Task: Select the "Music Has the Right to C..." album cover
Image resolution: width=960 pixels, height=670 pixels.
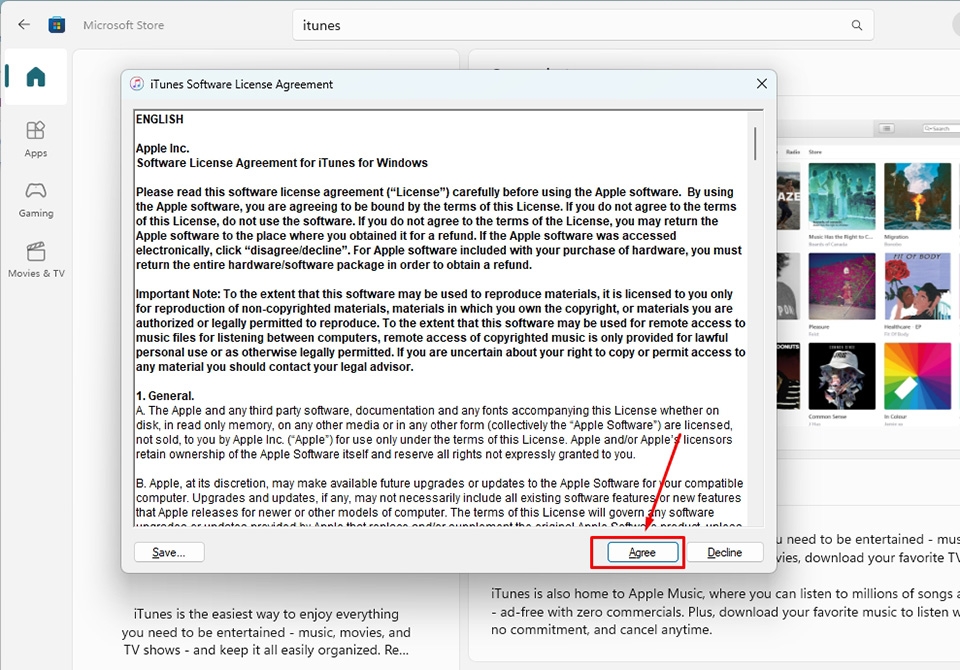Action: 842,197
